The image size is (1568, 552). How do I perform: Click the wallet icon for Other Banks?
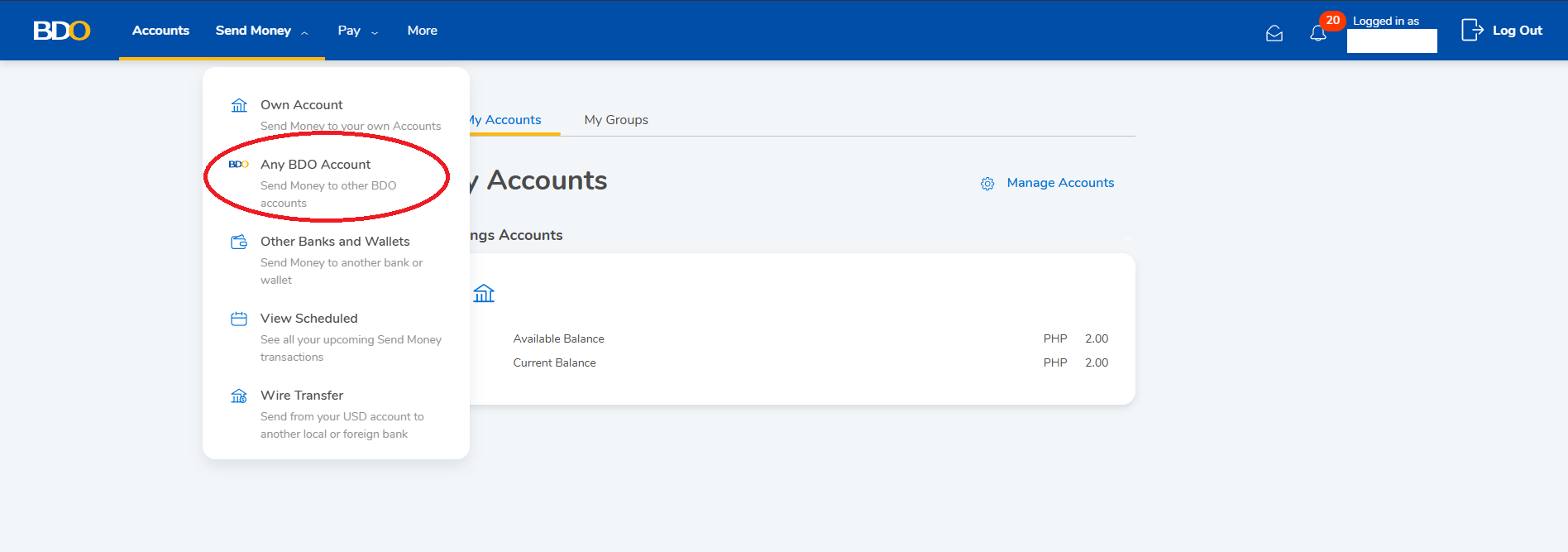coord(239,242)
